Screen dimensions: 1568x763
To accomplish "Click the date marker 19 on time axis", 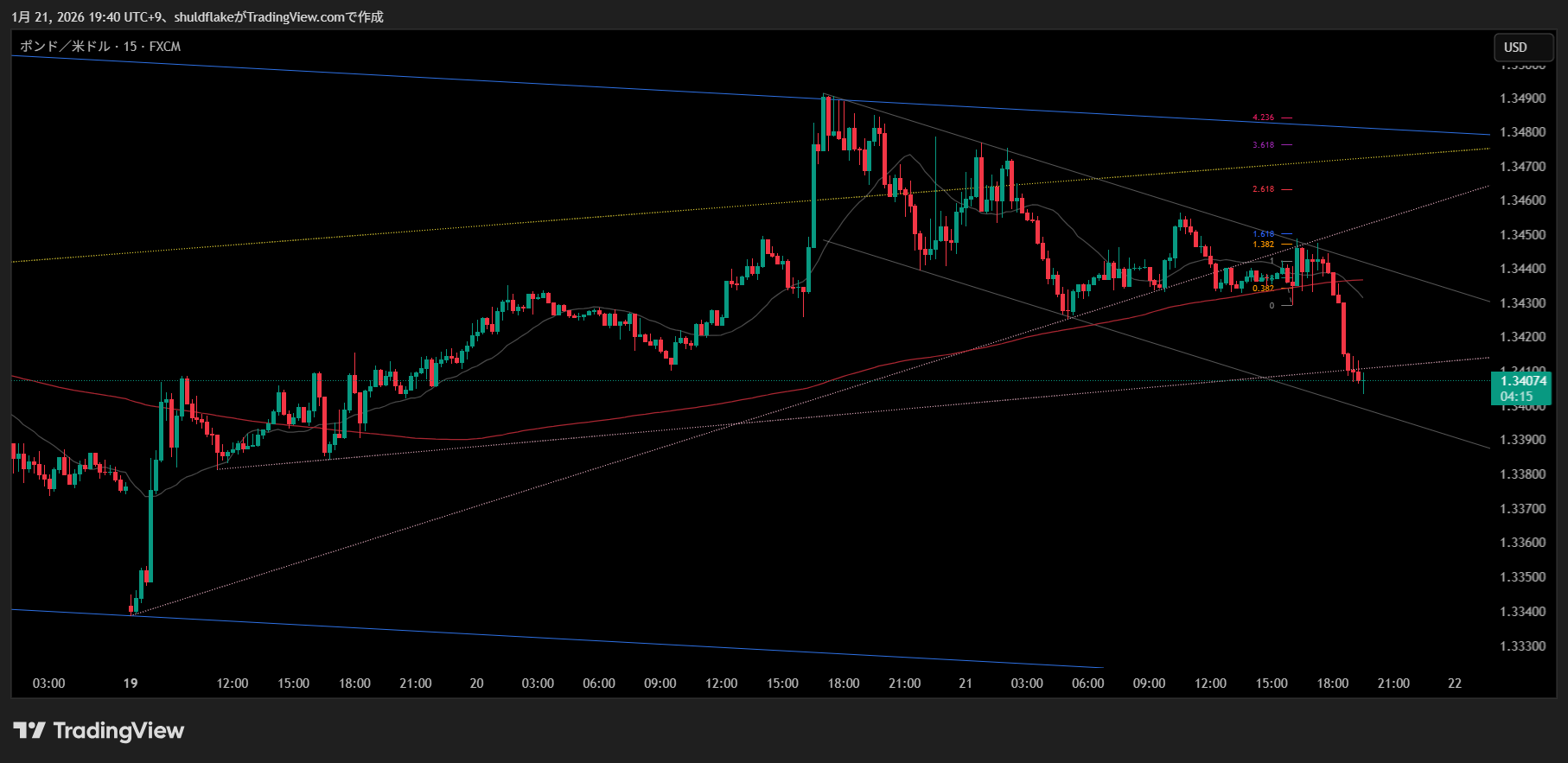I will click(131, 684).
